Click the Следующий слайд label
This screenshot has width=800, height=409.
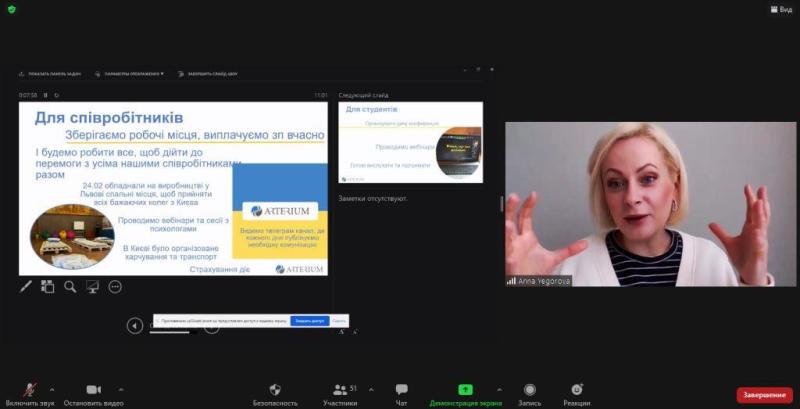(x=363, y=95)
